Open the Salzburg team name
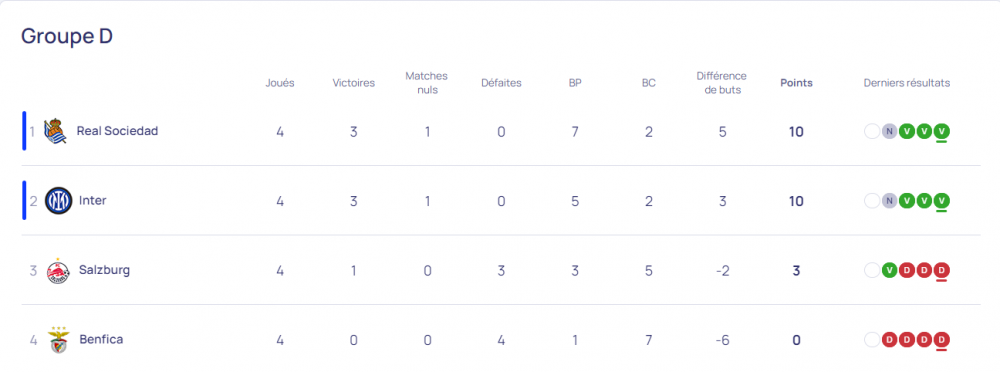Viewport: 1000px width, 372px height. 105,270
